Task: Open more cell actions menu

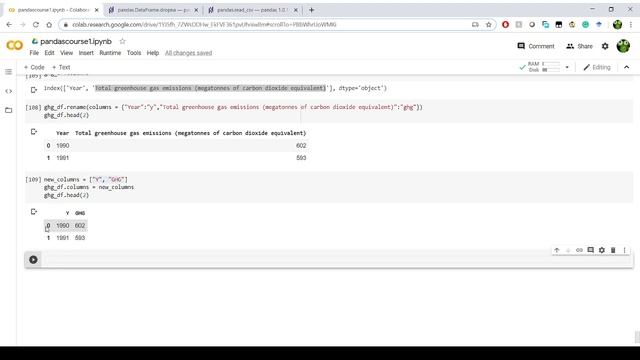Action: pyautogui.click(x=624, y=250)
